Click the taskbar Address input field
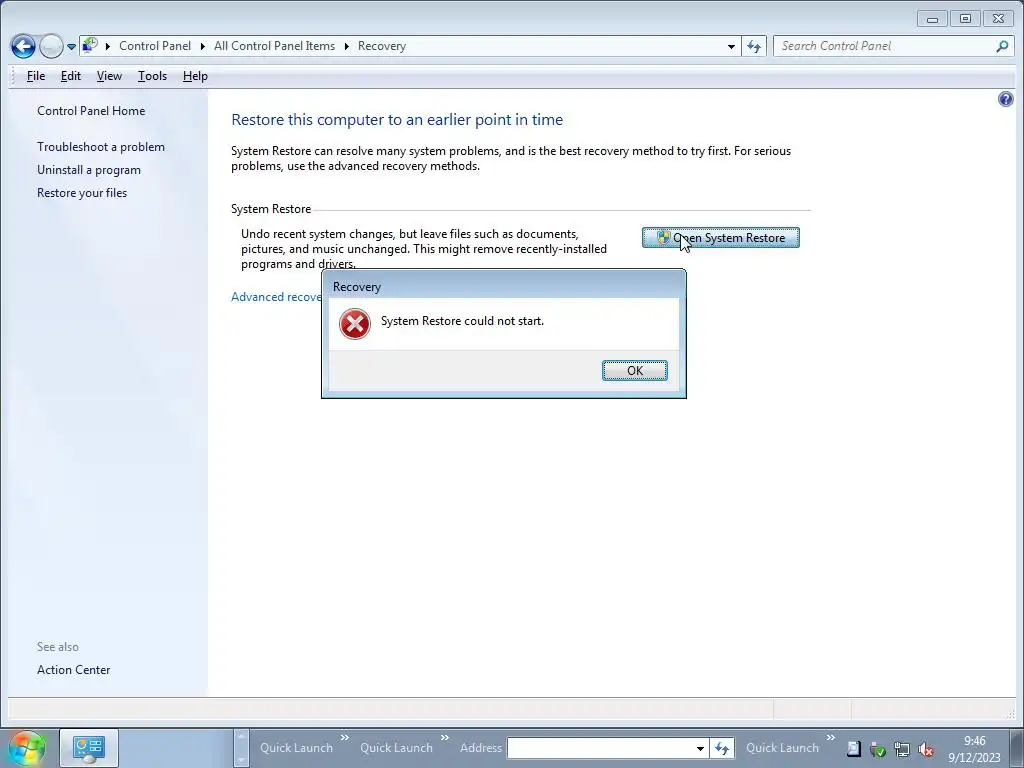Viewport: 1024px width, 768px height. pyautogui.click(x=600, y=748)
